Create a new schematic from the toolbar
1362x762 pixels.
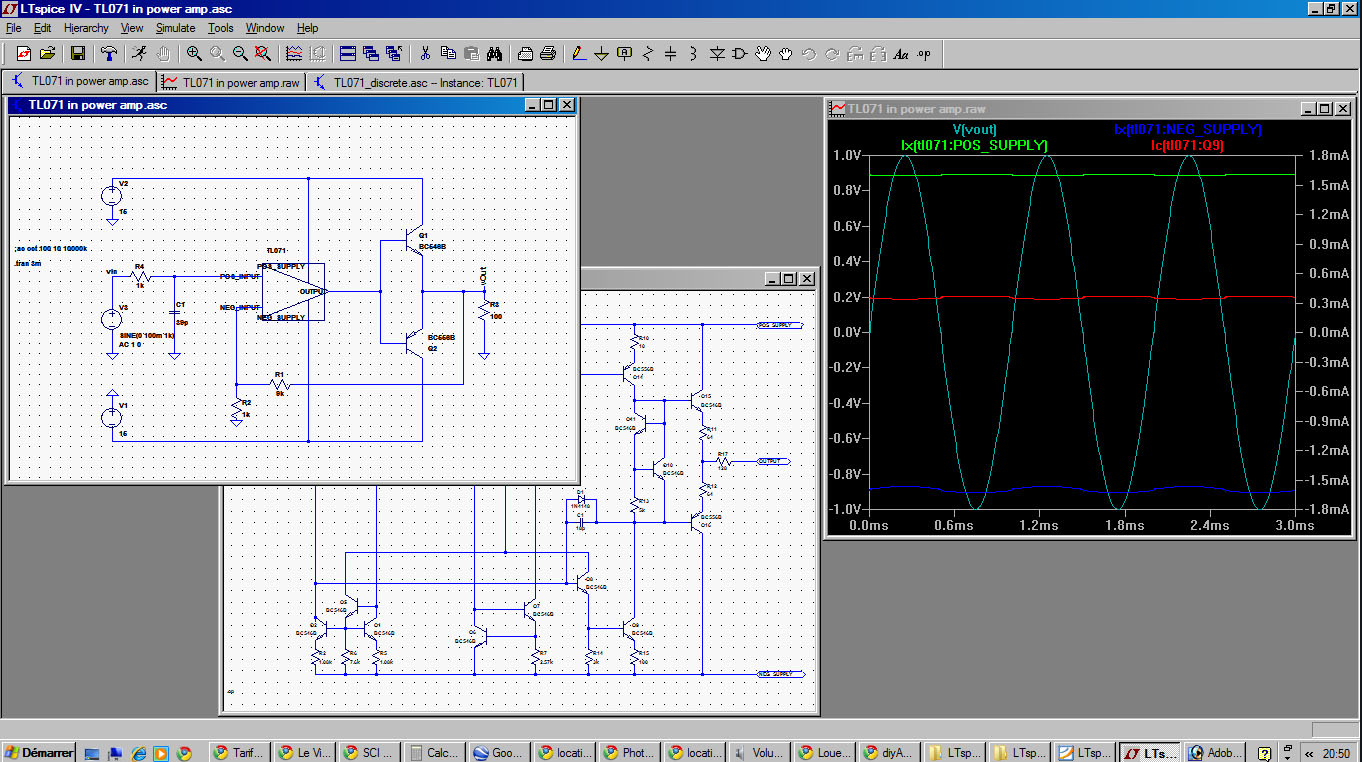pos(24,53)
